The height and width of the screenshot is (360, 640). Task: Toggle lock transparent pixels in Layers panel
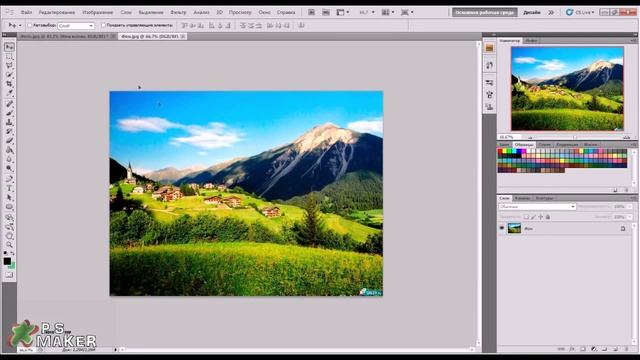point(526,217)
